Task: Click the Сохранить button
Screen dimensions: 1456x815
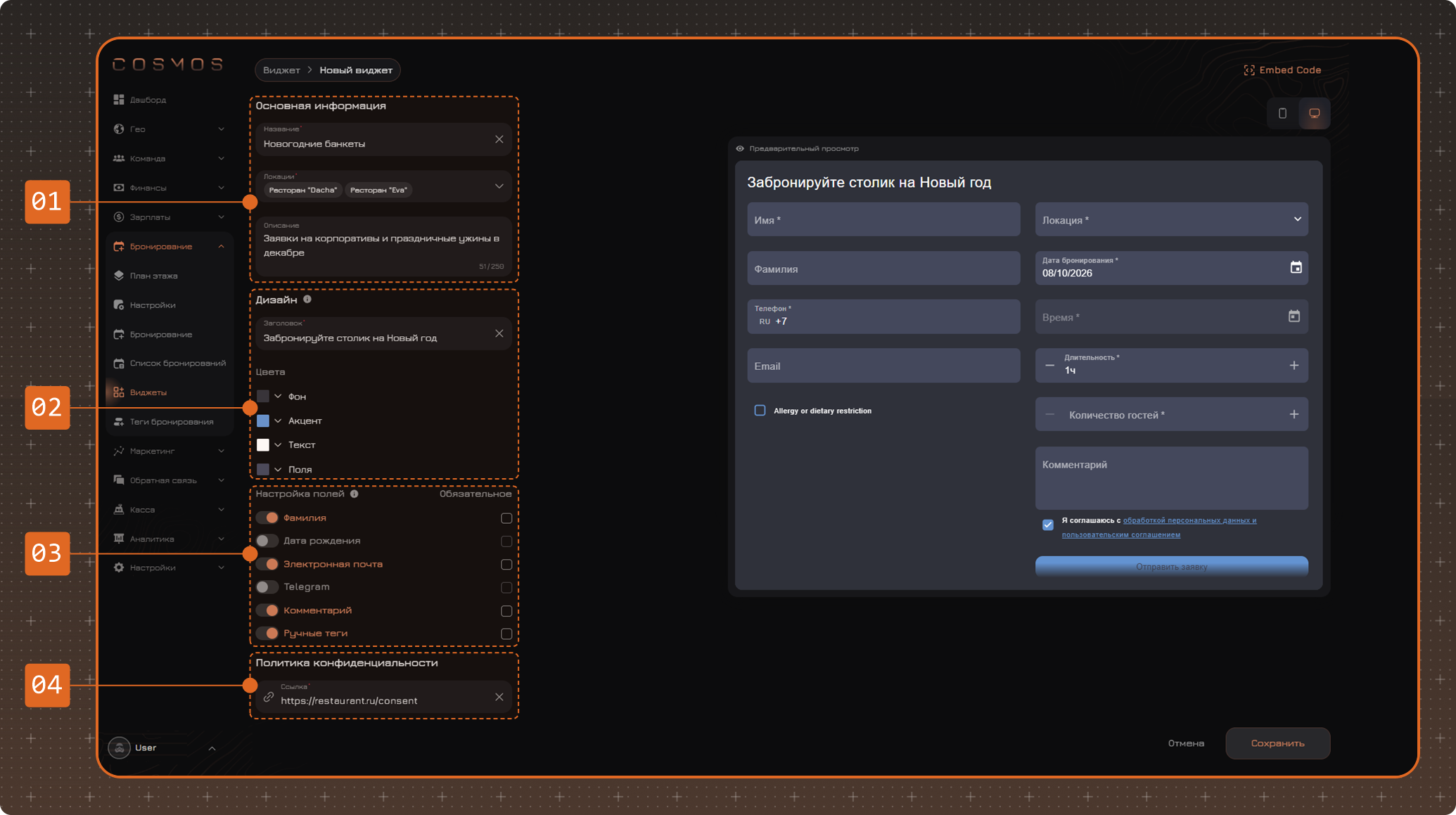Action: pyautogui.click(x=1277, y=743)
